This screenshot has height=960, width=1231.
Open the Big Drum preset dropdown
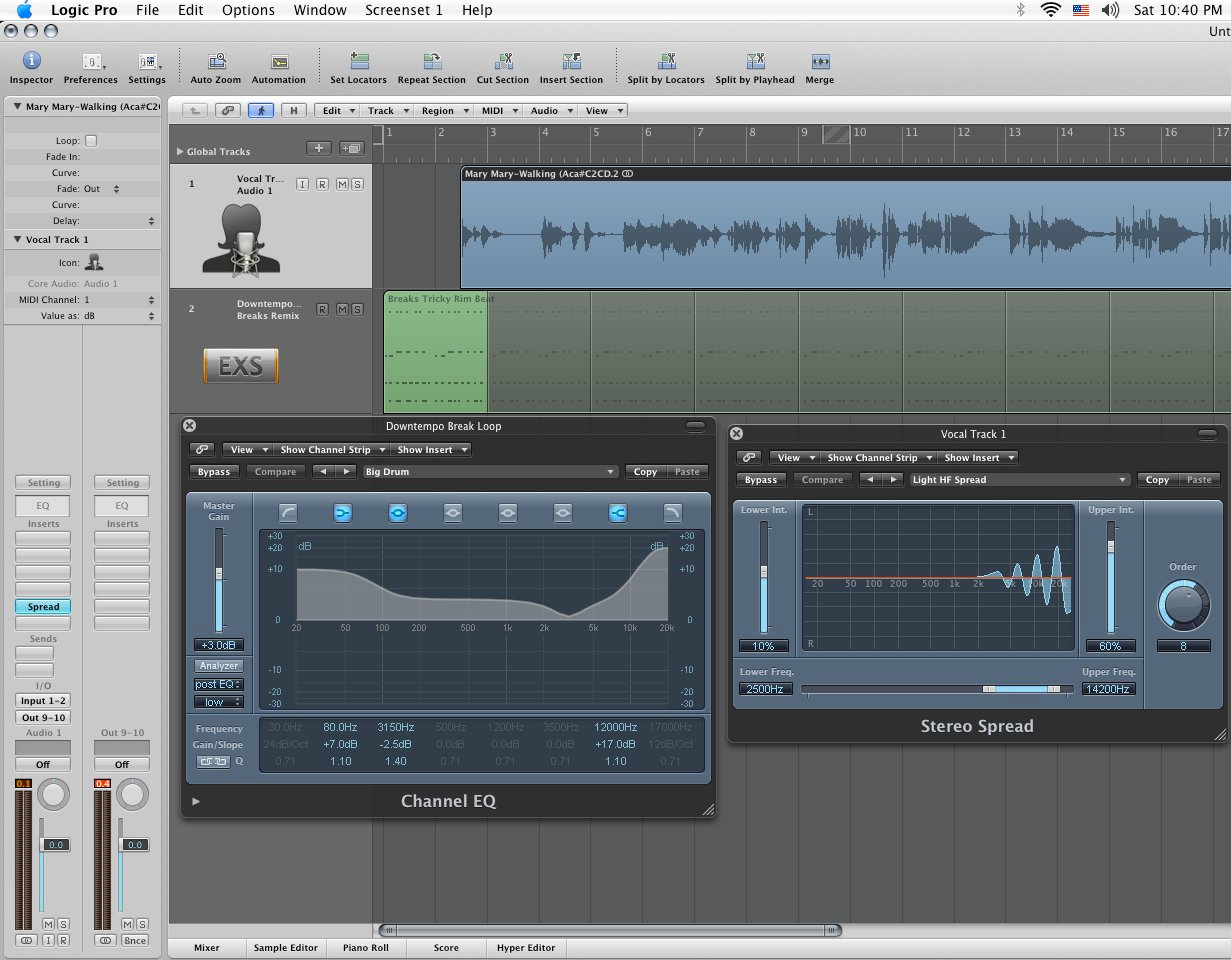coord(490,472)
